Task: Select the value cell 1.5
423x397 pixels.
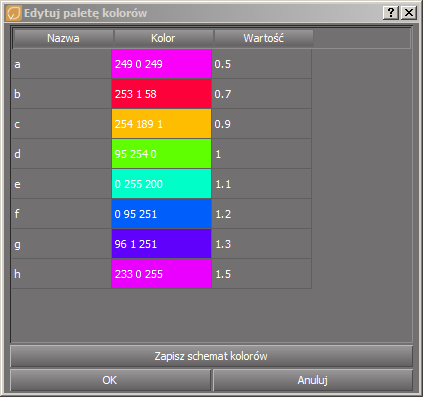Action: coord(261,274)
